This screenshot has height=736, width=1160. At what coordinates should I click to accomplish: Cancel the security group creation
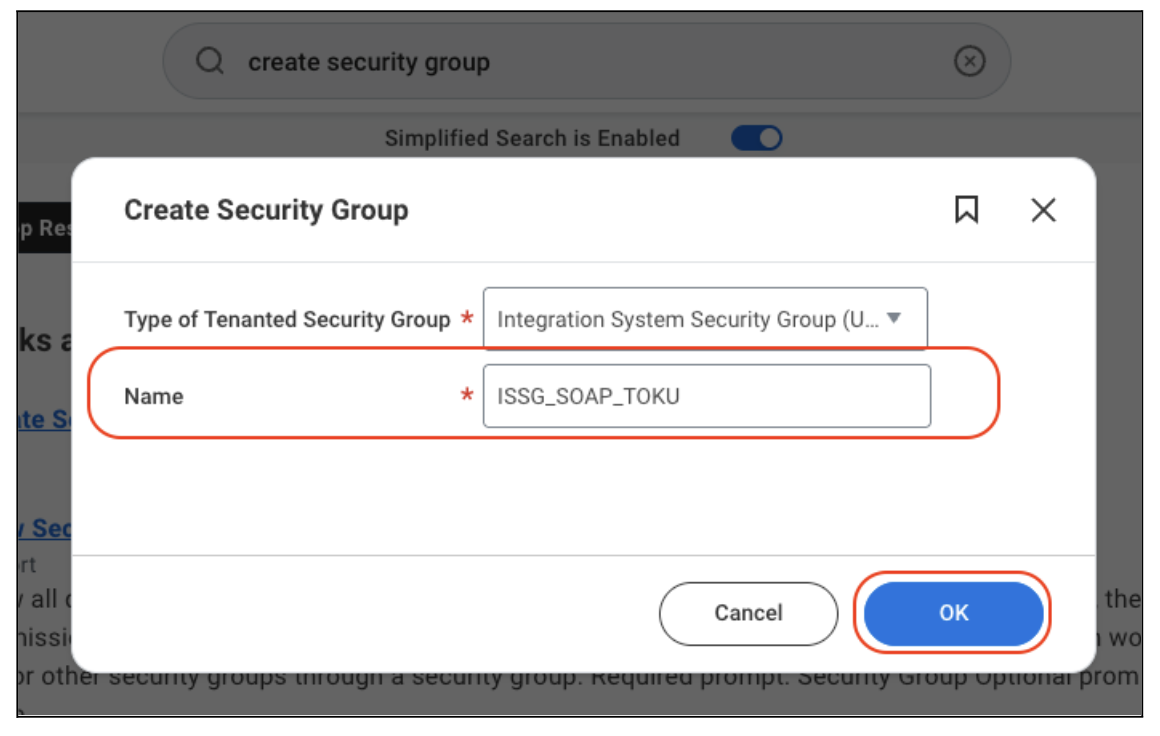[x=748, y=612]
